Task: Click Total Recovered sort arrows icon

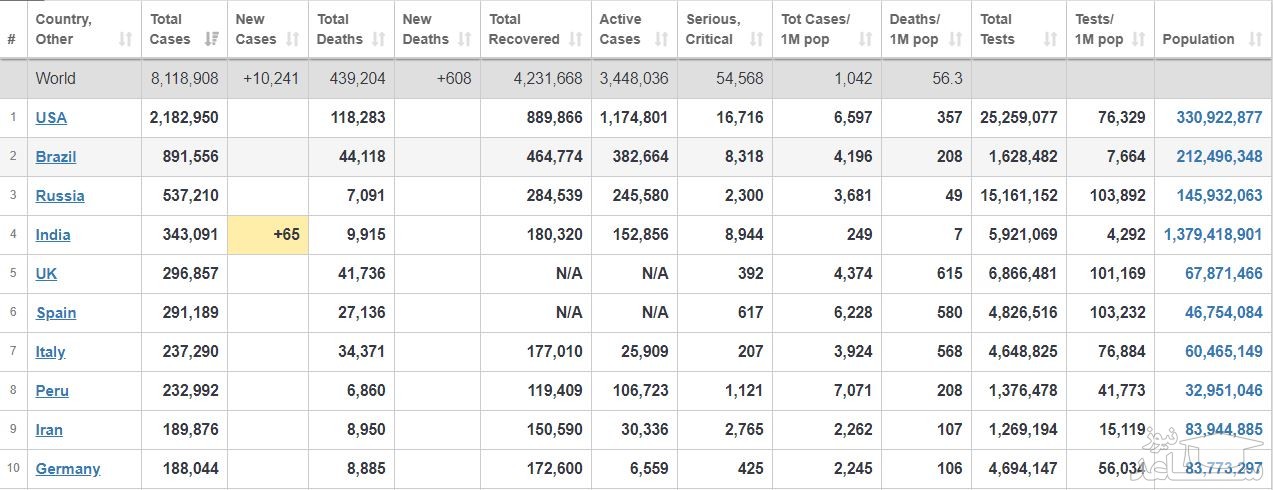Action: (x=575, y=40)
